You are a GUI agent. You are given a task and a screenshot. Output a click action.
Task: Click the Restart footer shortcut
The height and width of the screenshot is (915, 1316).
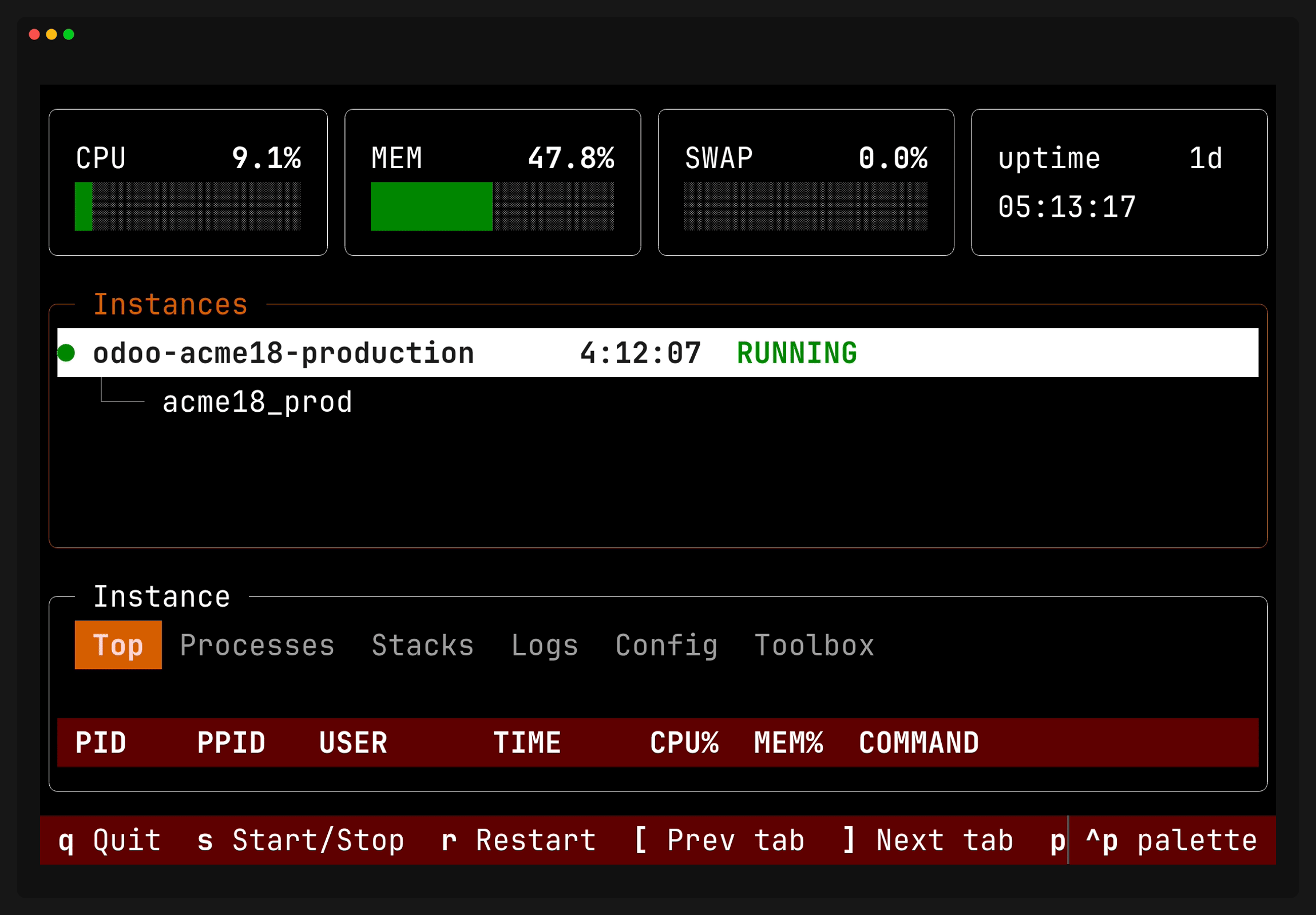coord(519,841)
